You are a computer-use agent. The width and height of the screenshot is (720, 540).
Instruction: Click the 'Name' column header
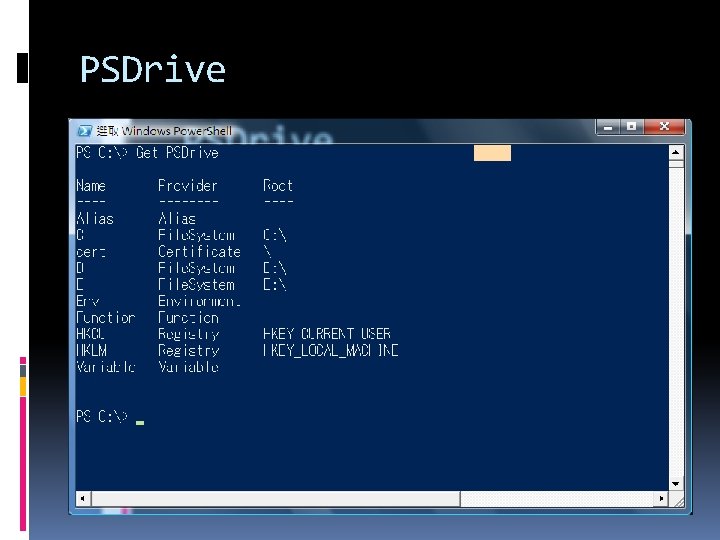(91, 186)
